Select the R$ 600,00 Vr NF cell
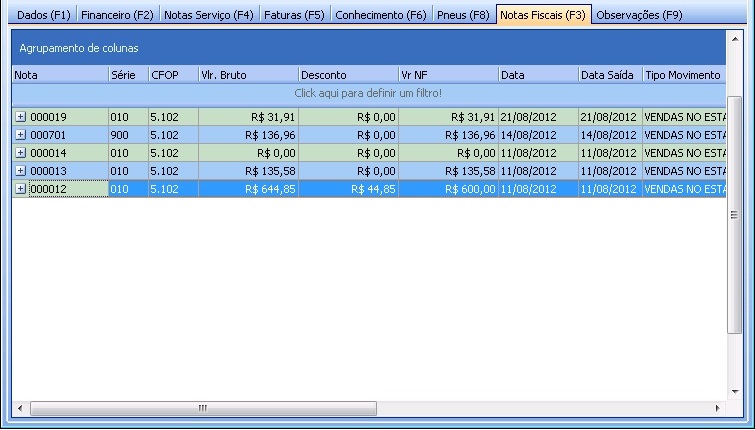Screen dimensions: 755x430 coord(447,189)
